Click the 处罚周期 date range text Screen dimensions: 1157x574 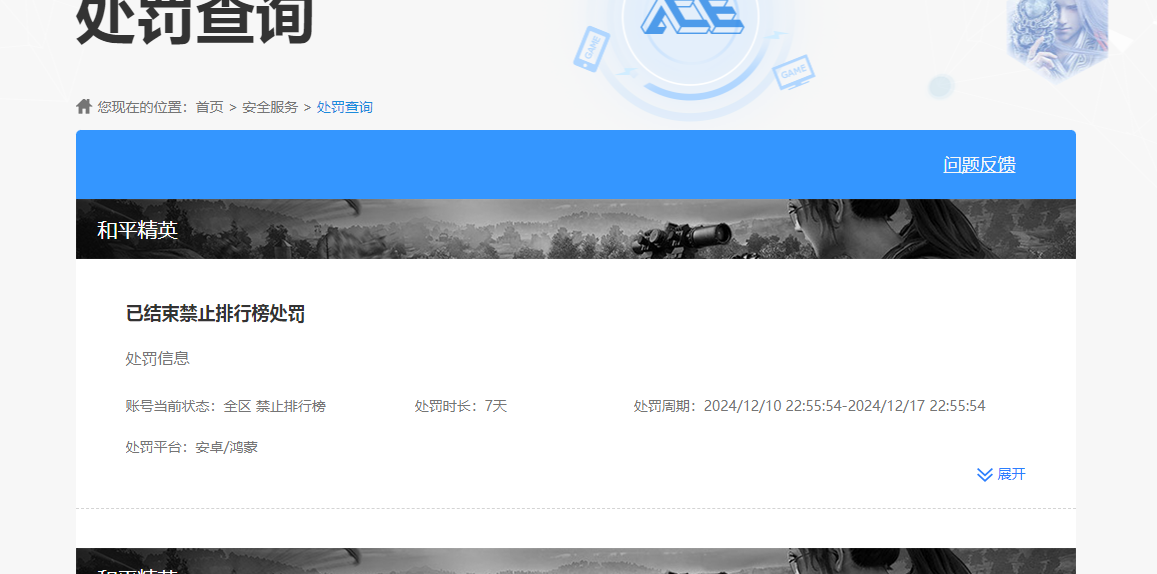tap(809, 406)
